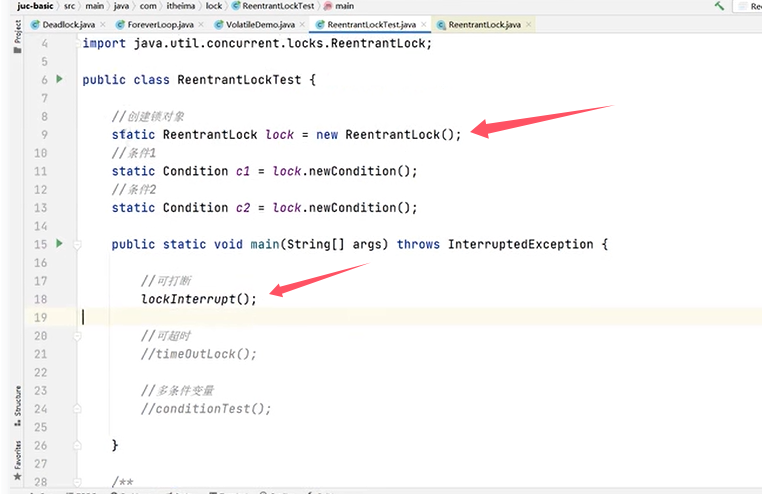The image size is (762, 494).
Task: Run class ReentrantLockTest from gutter arrow
Action: tap(59, 79)
